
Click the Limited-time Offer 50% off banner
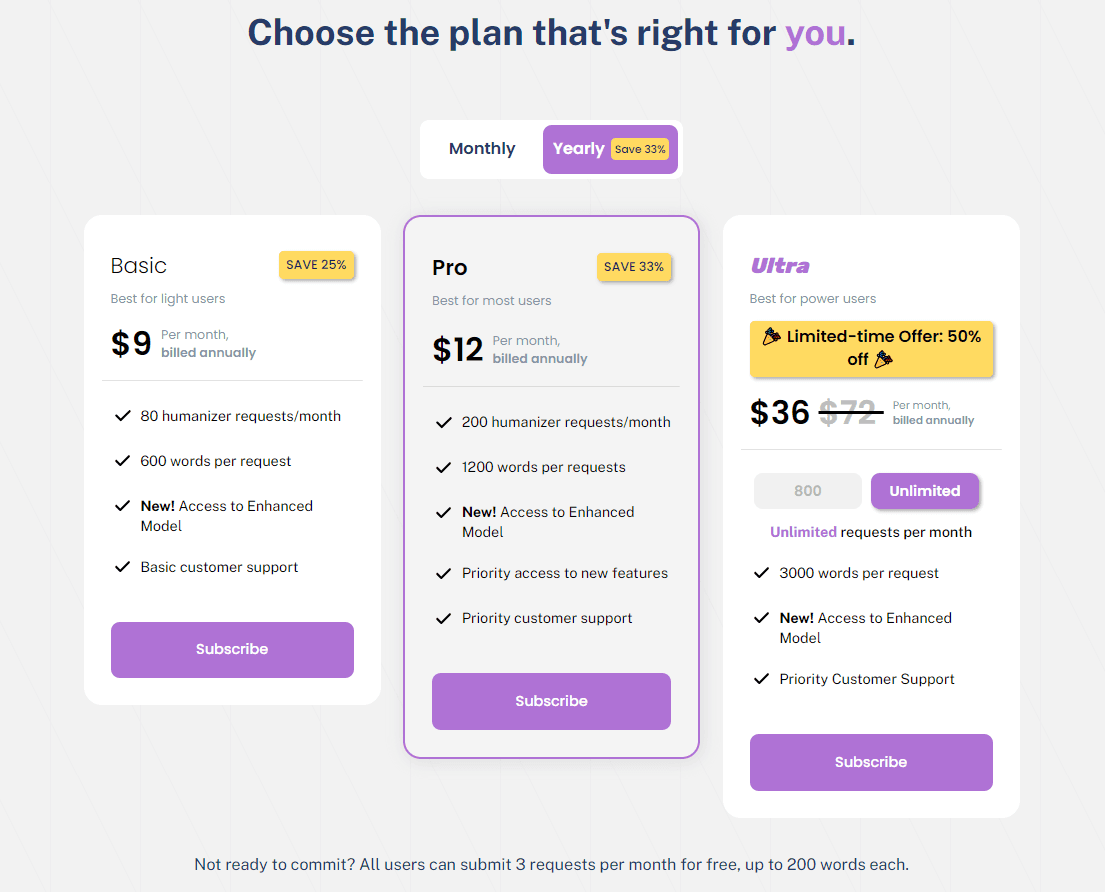point(871,349)
